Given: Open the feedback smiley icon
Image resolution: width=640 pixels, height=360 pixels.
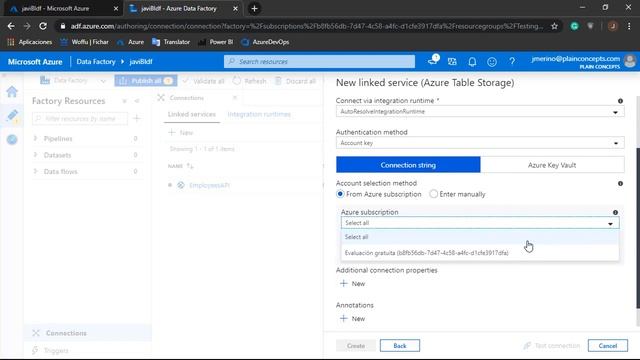Looking at the screenshot, I should point(492,62).
